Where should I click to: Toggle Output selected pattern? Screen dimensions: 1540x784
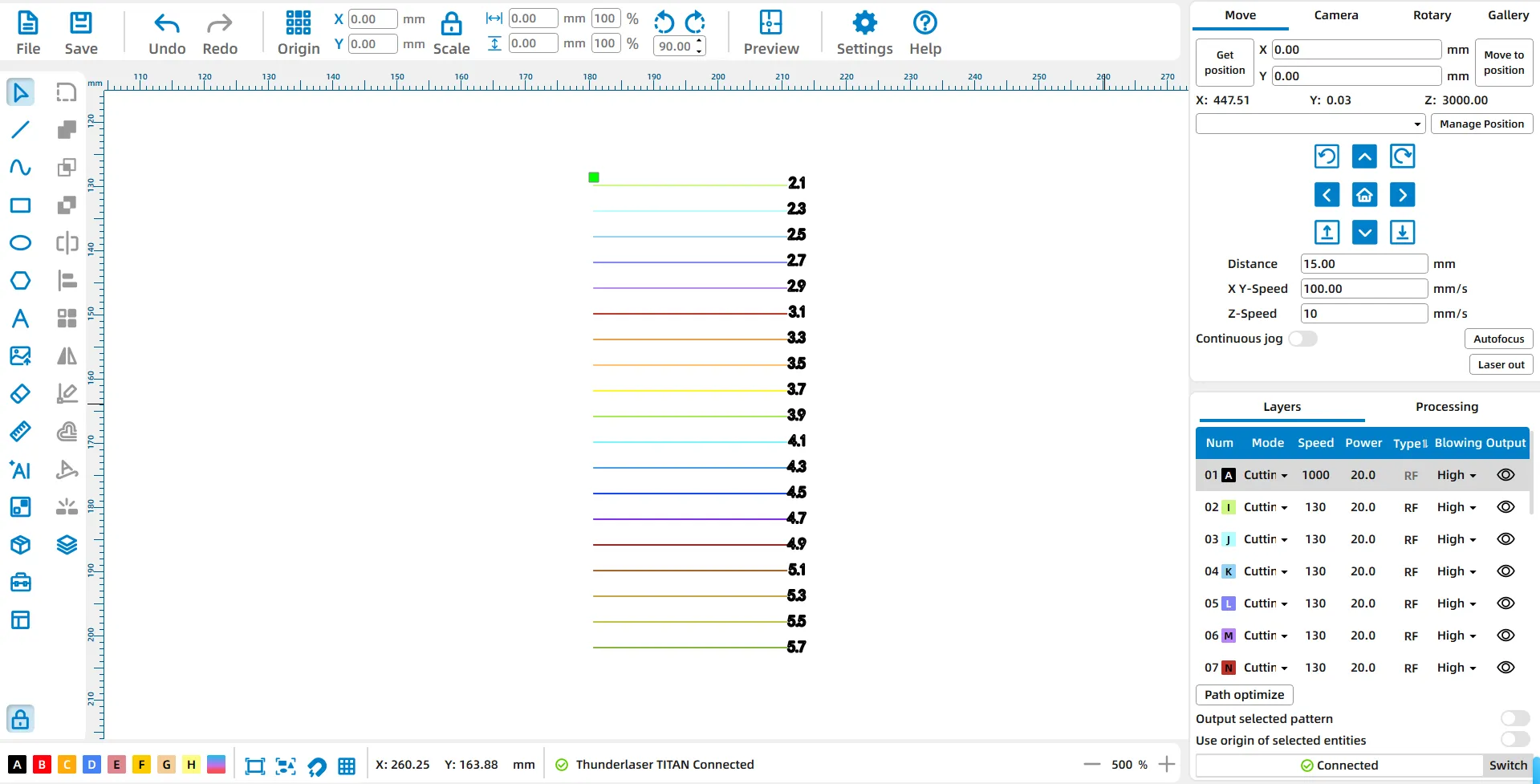pos(1514,718)
